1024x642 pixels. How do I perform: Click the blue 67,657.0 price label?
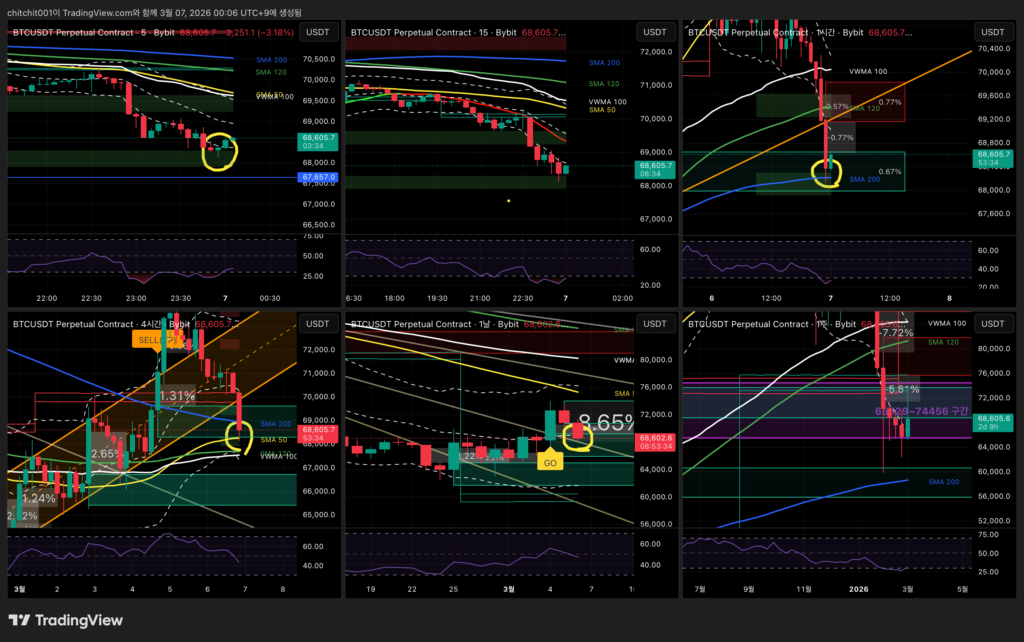[319, 177]
